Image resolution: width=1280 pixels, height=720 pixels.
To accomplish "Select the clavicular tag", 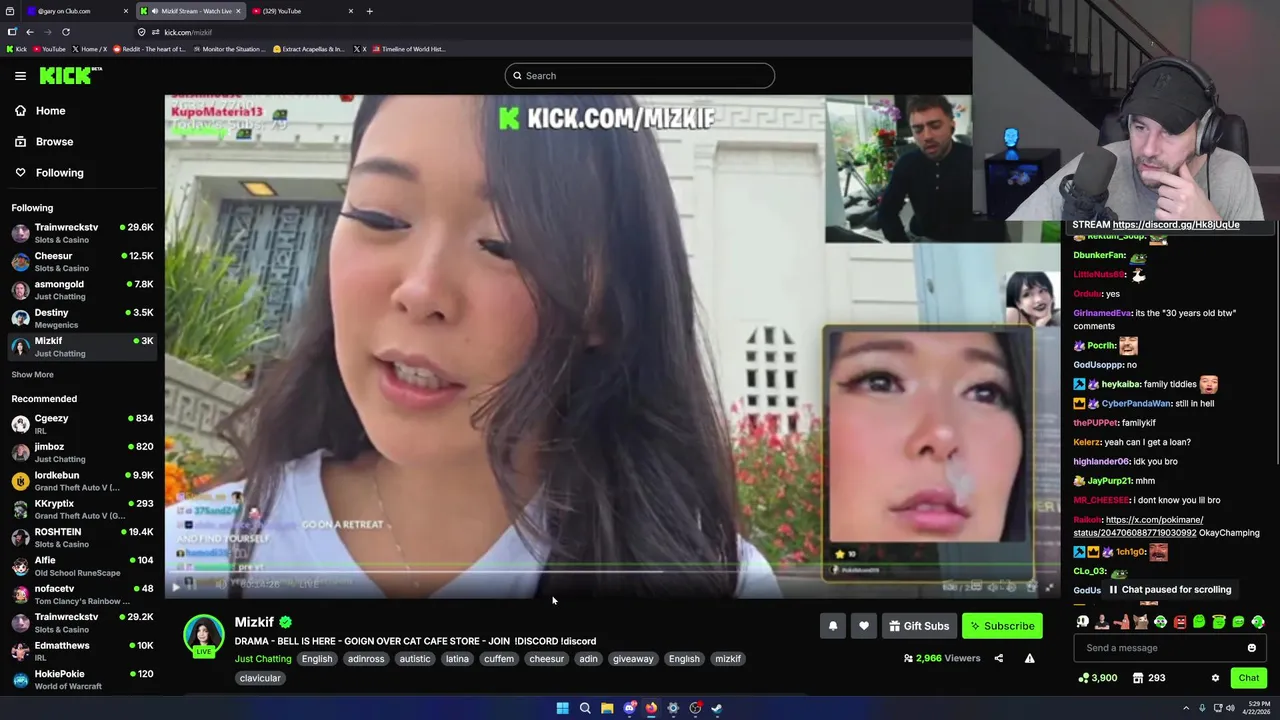I will pos(260,678).
